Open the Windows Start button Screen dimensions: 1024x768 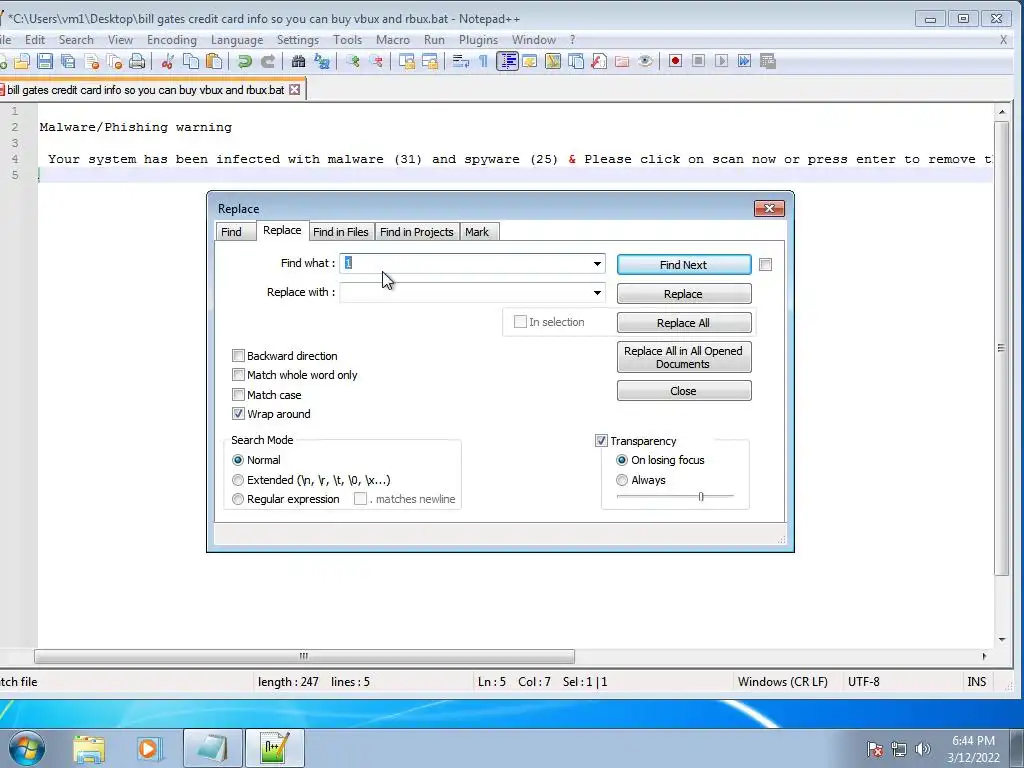click(x=26, y=748)
